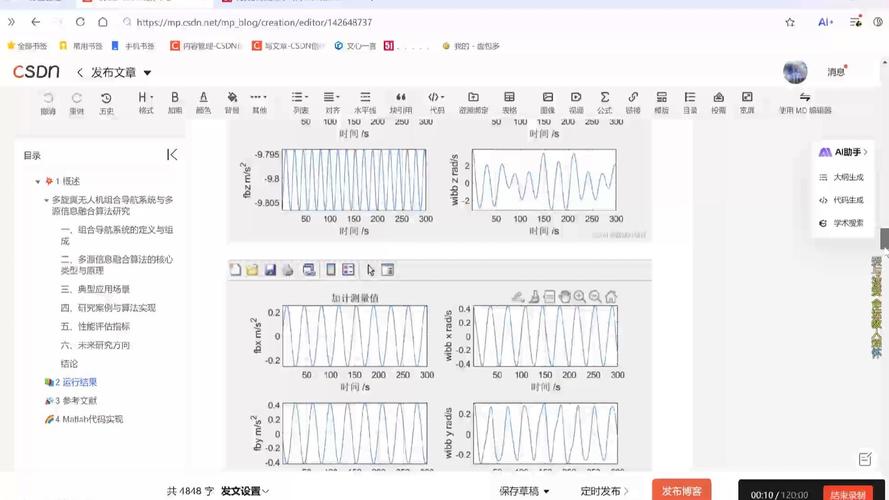Image resolution: width=889 pixels, height=500 pixels.
Task: Open the template (模板) icon
Action: click(x=662, y=103)
